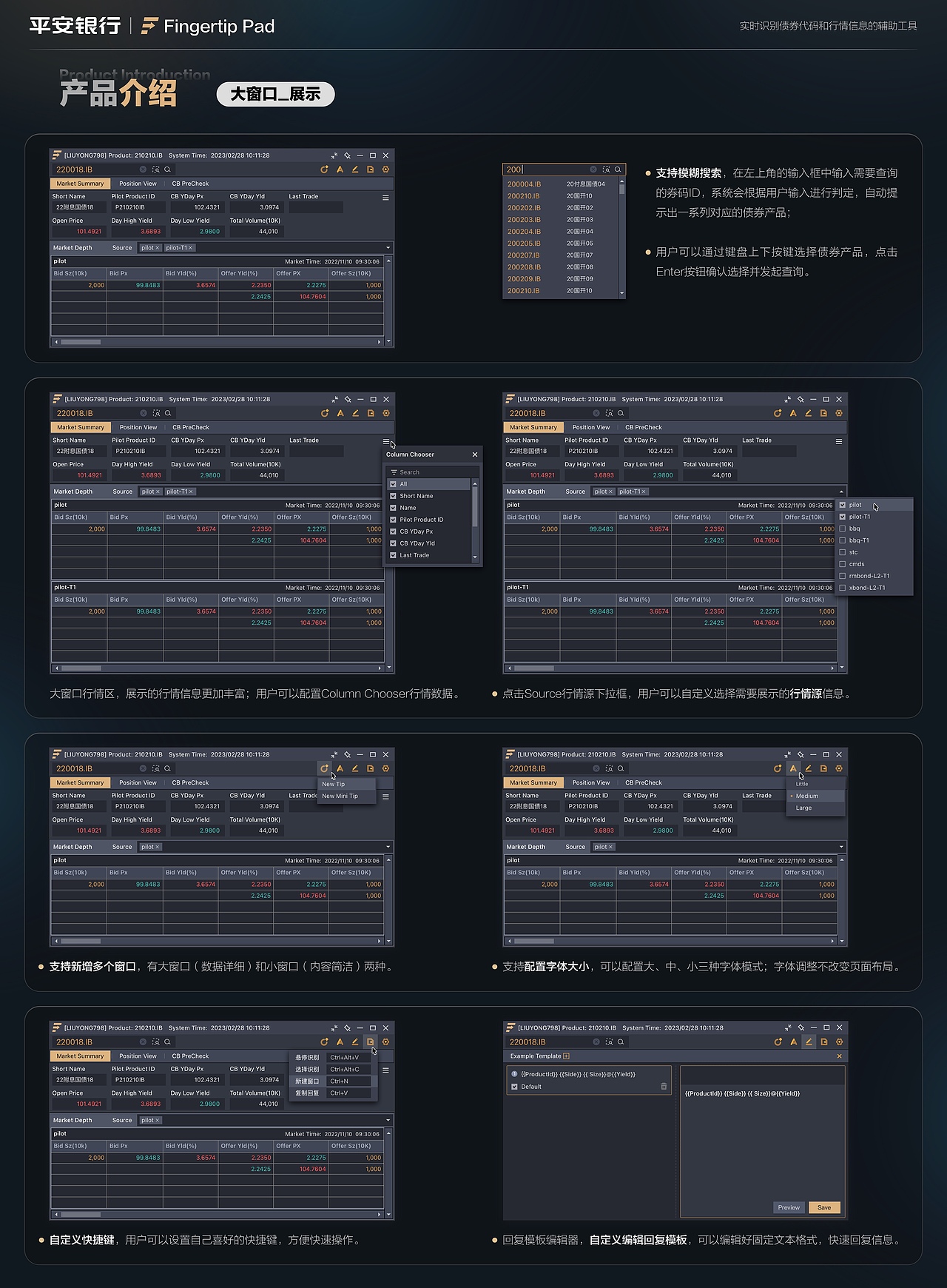
Task: Click gear icon in window with open Source list
Action: (x=839, y=413)
